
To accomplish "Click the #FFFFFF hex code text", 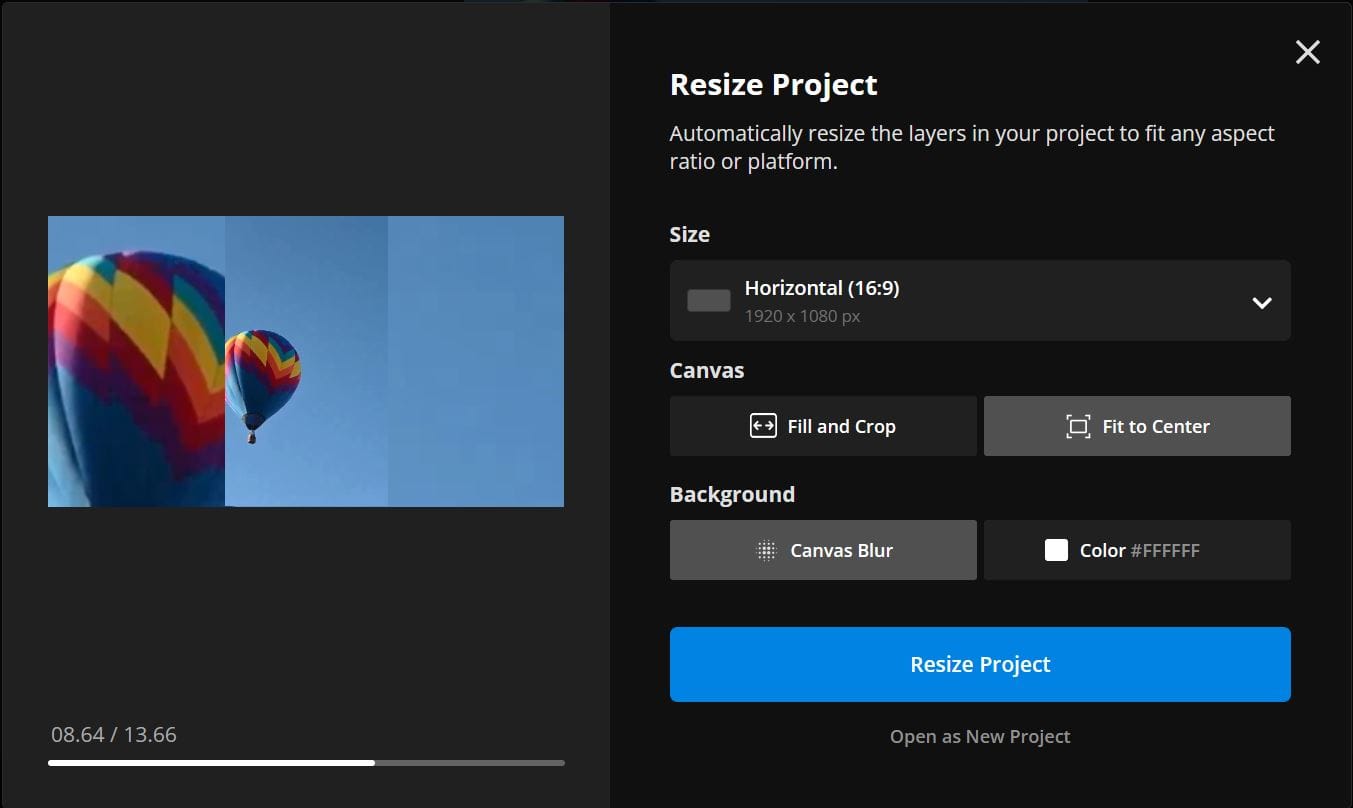I will point(1165,551).
